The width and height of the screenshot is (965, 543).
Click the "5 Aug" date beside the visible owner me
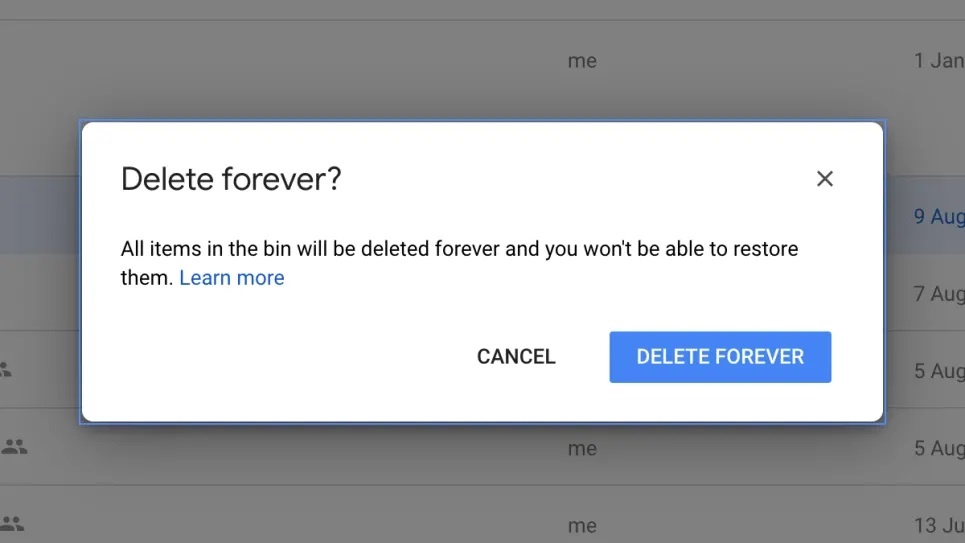click(x=938, y=449)
